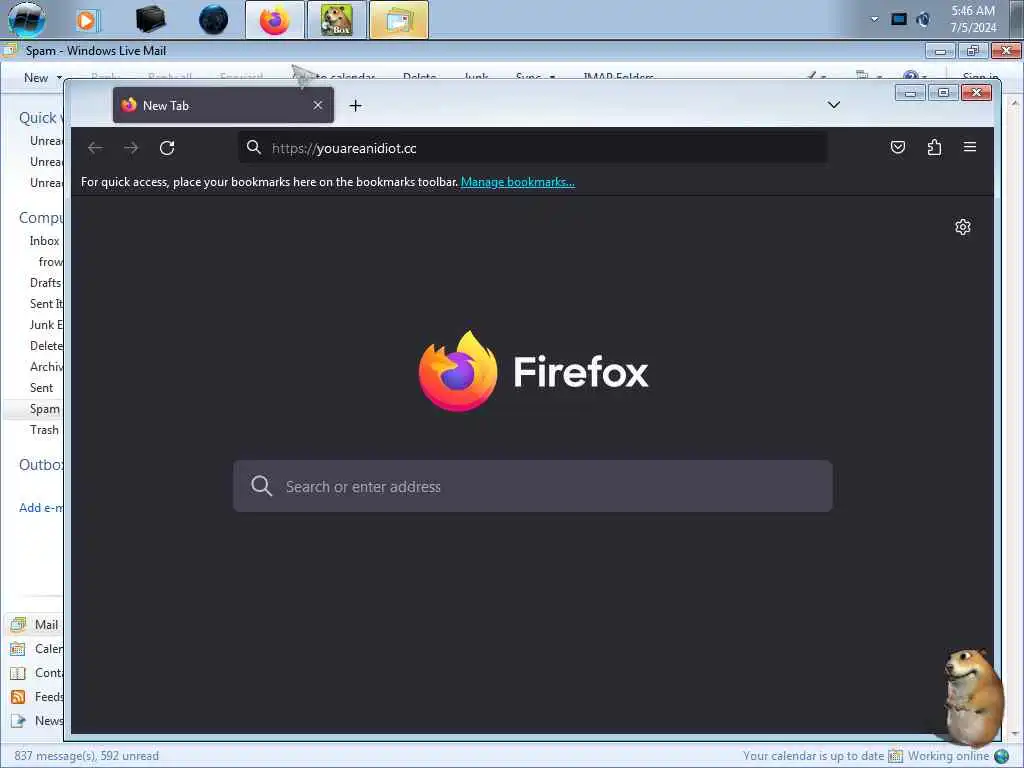
Task: Switch to Feeds view in Live Mail
Action: coord(37,697)
